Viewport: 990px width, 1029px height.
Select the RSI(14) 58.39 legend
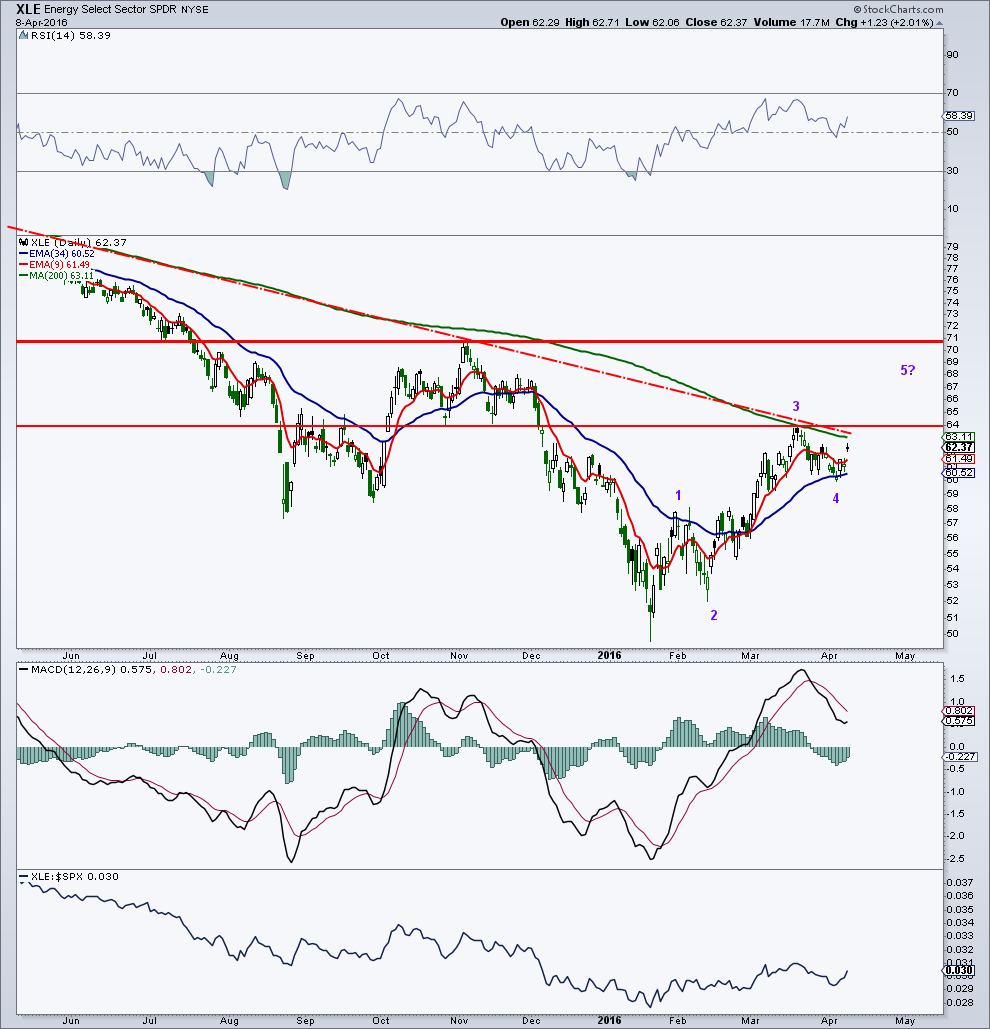click(65, 35)
